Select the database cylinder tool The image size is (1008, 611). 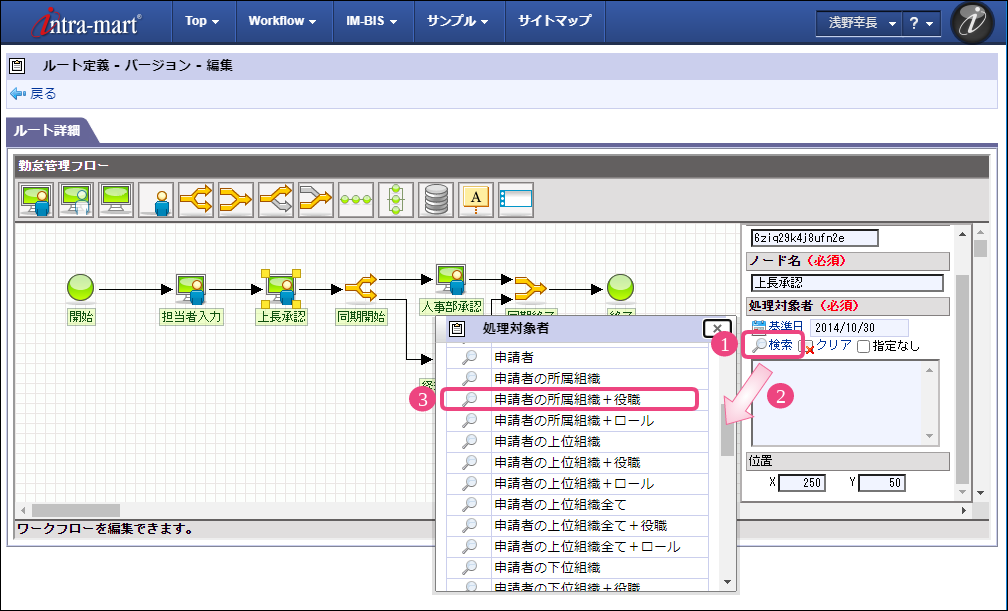[x=436, y=200]
